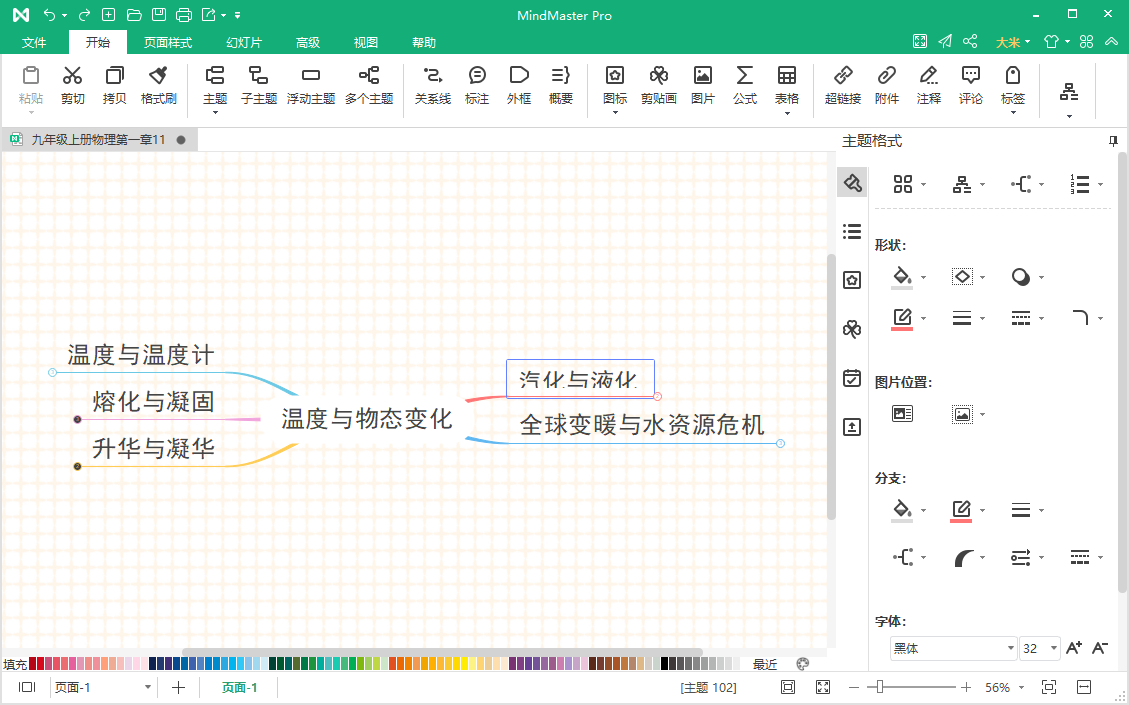This screenshot has width=1129, height=705.
Task: Select the 九年级上册物理第一章11 document tab
Action: coord(99,140)
